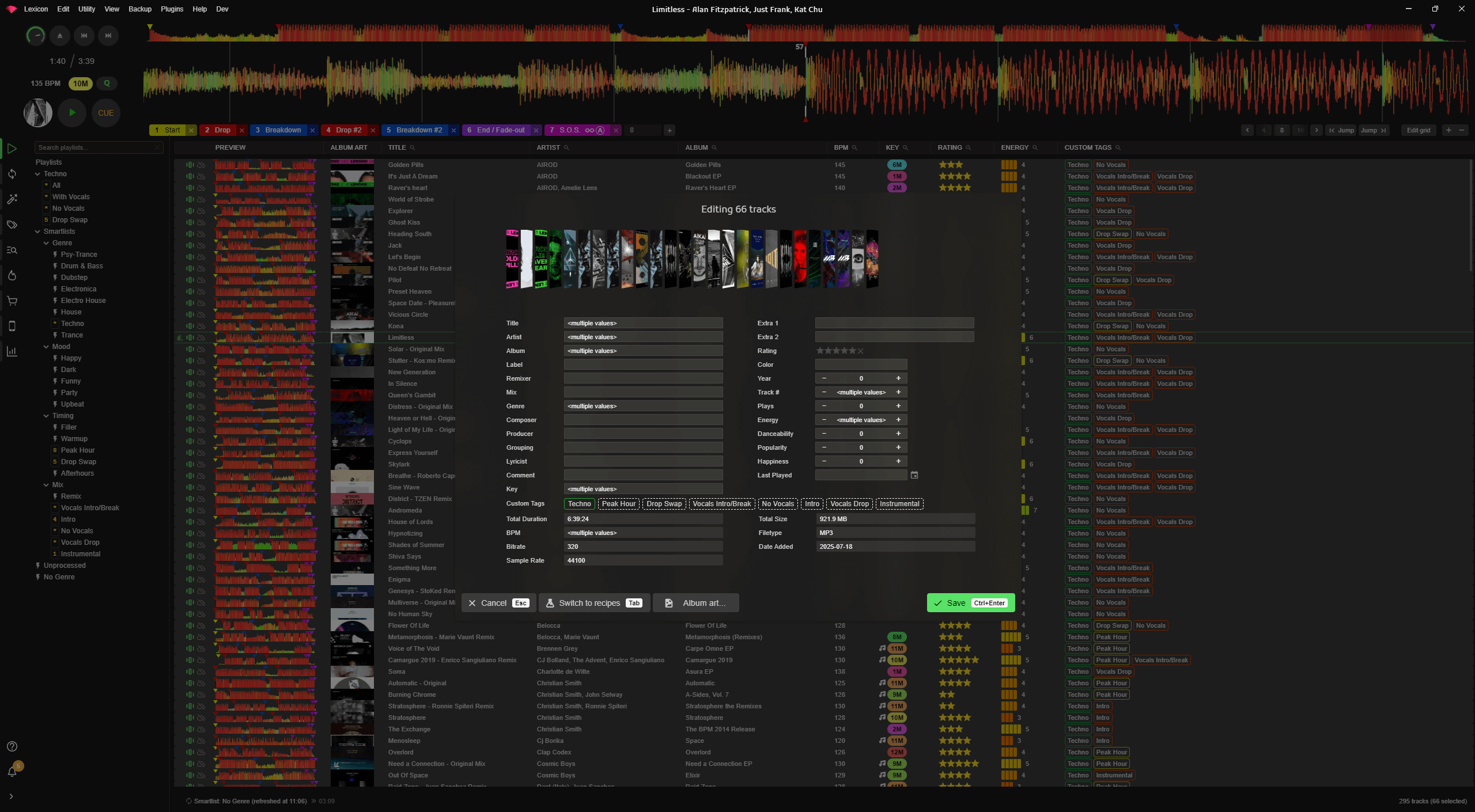Open the mobile device sync panel
This screenshot has width=1475, height=812.
[13, 326]
